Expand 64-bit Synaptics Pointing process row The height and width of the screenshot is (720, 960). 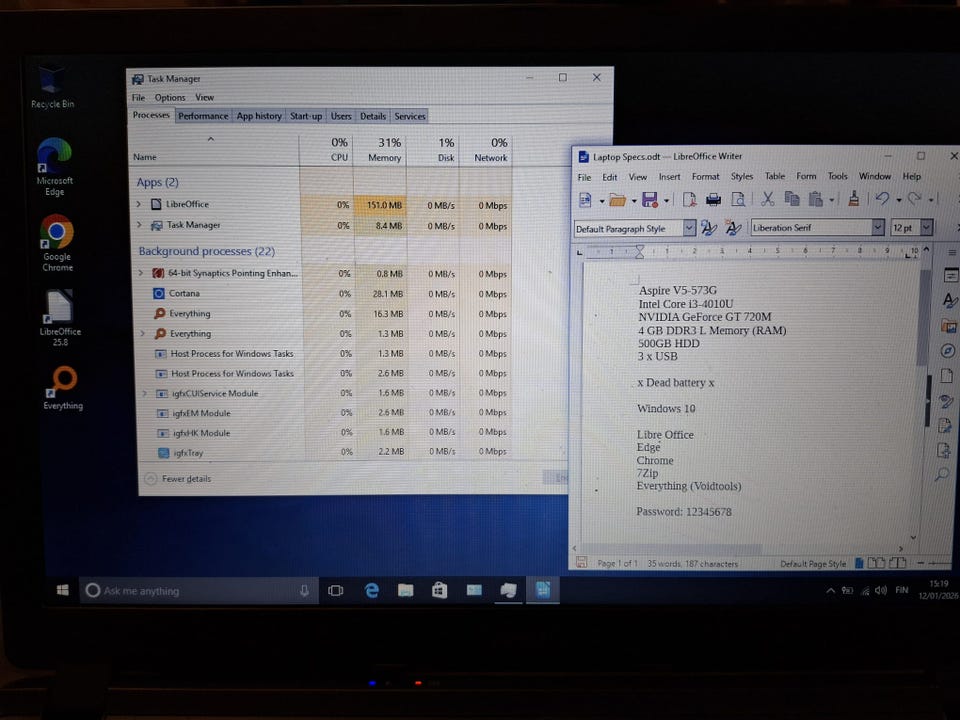[x=141, y=273]
